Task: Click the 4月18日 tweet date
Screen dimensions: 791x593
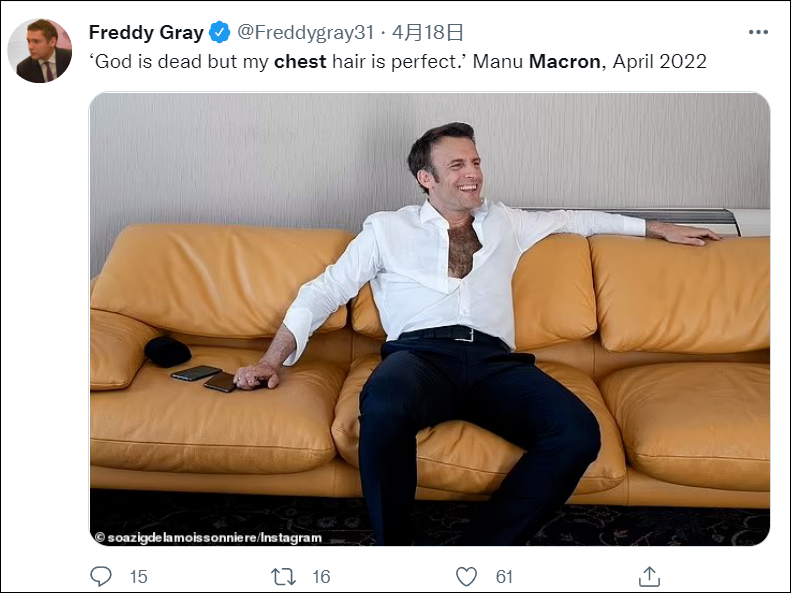Action: click(428, 33)
